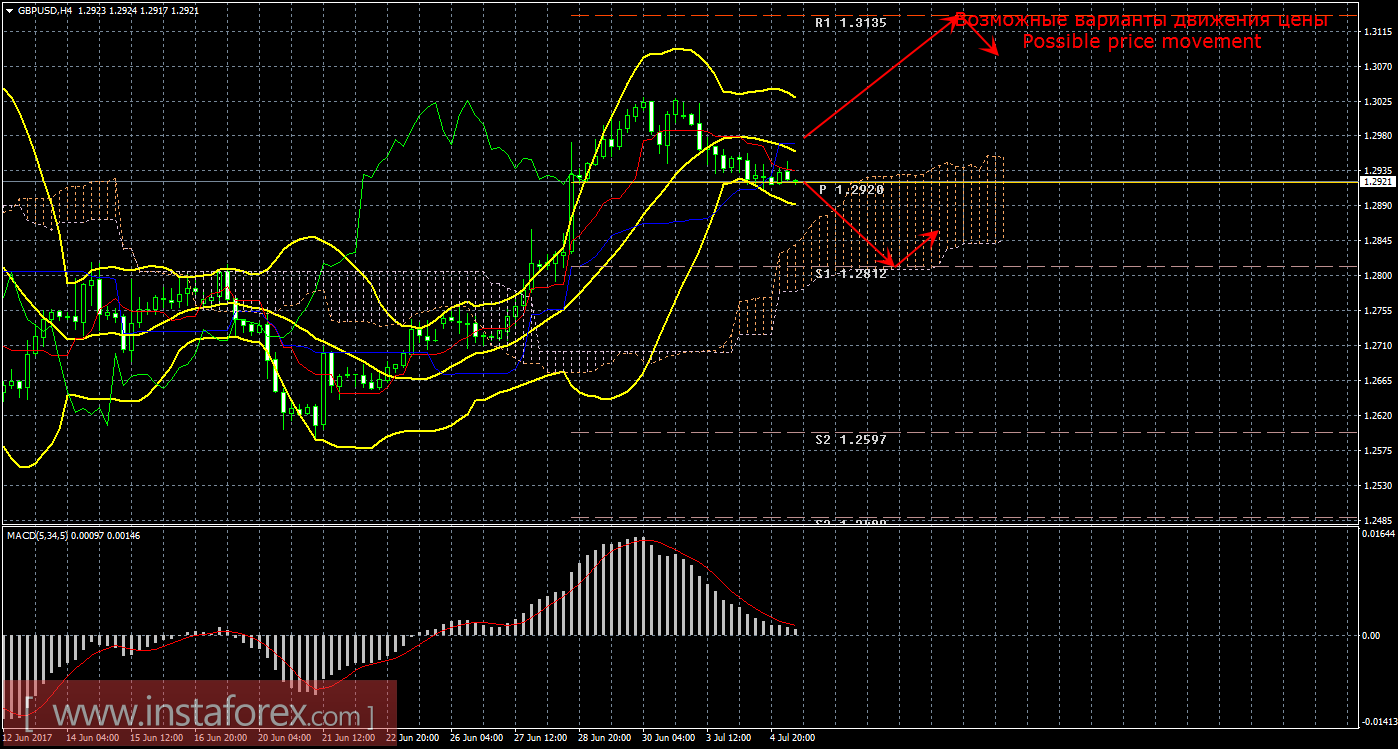The width and height of the screenshot is (1398, 749).
Task: Click the 1.2980 price axis value
Action: pos(1378,136)
